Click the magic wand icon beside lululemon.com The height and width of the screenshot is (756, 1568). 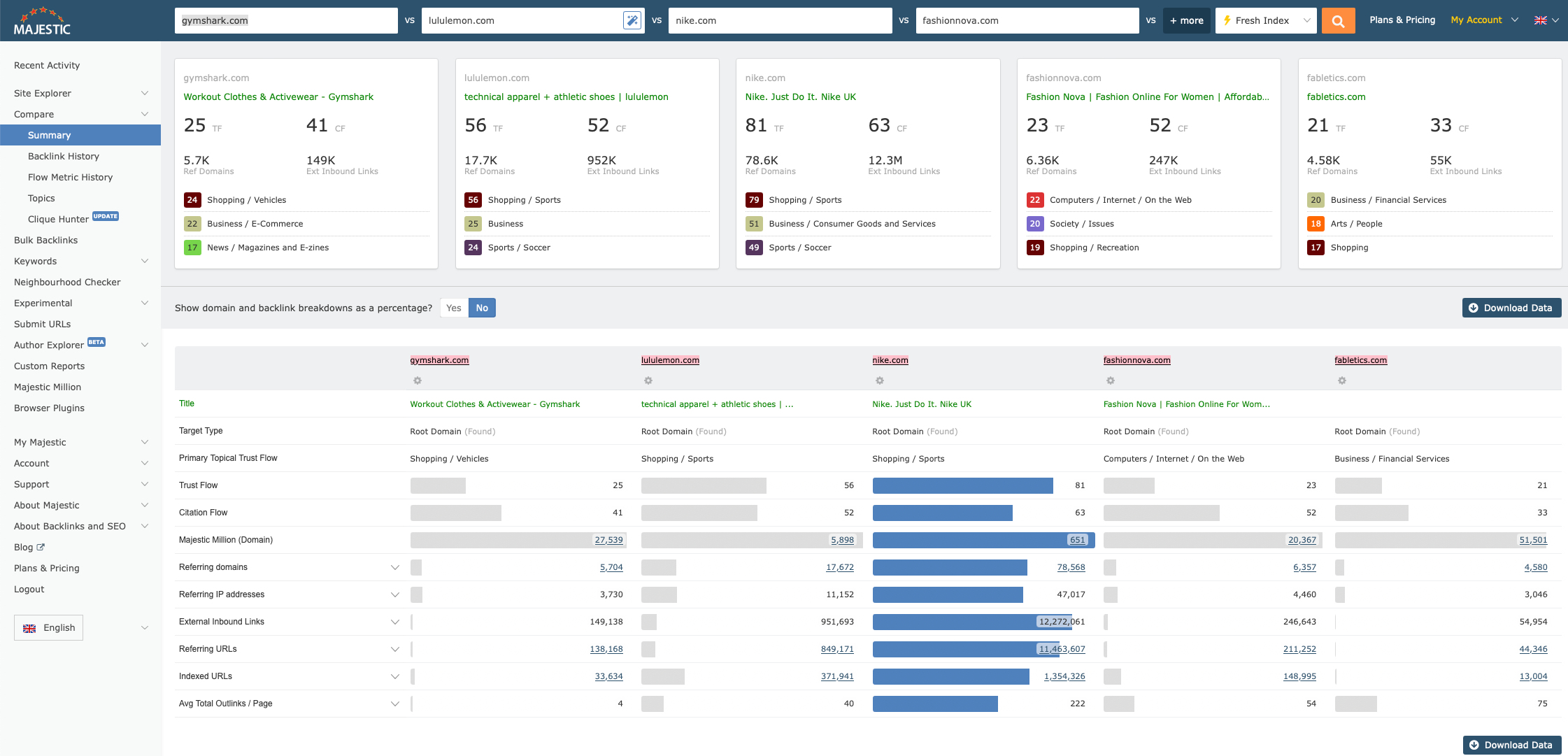632,20
